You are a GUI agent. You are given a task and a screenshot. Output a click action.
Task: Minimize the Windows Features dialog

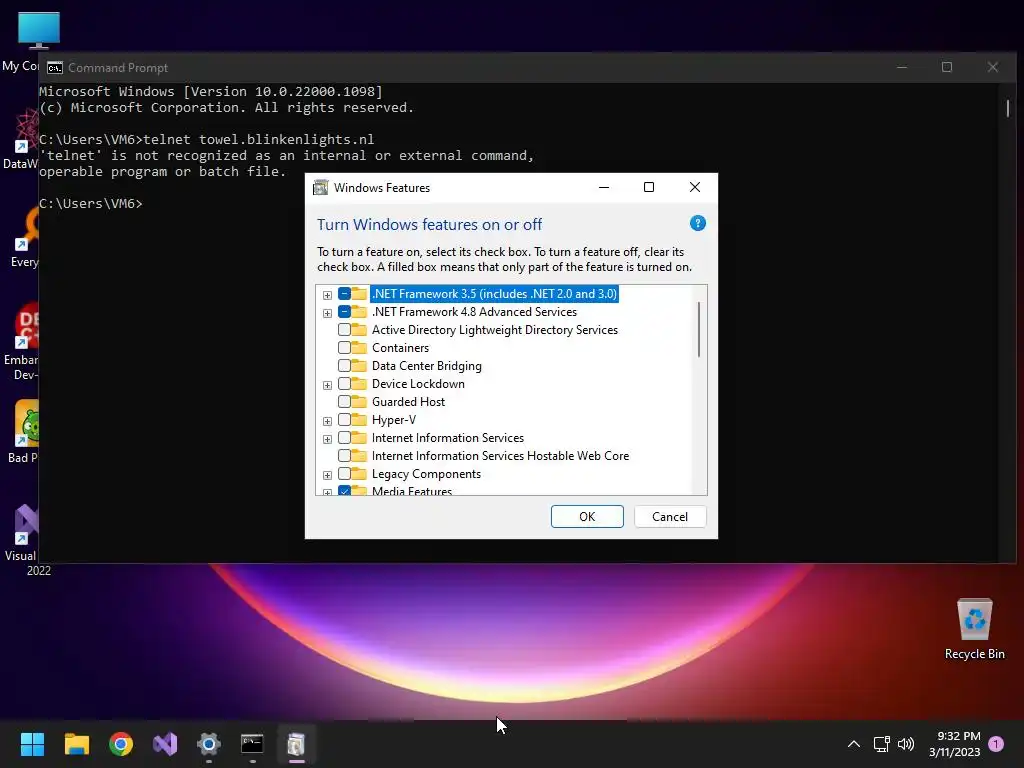tap(604, 187)
